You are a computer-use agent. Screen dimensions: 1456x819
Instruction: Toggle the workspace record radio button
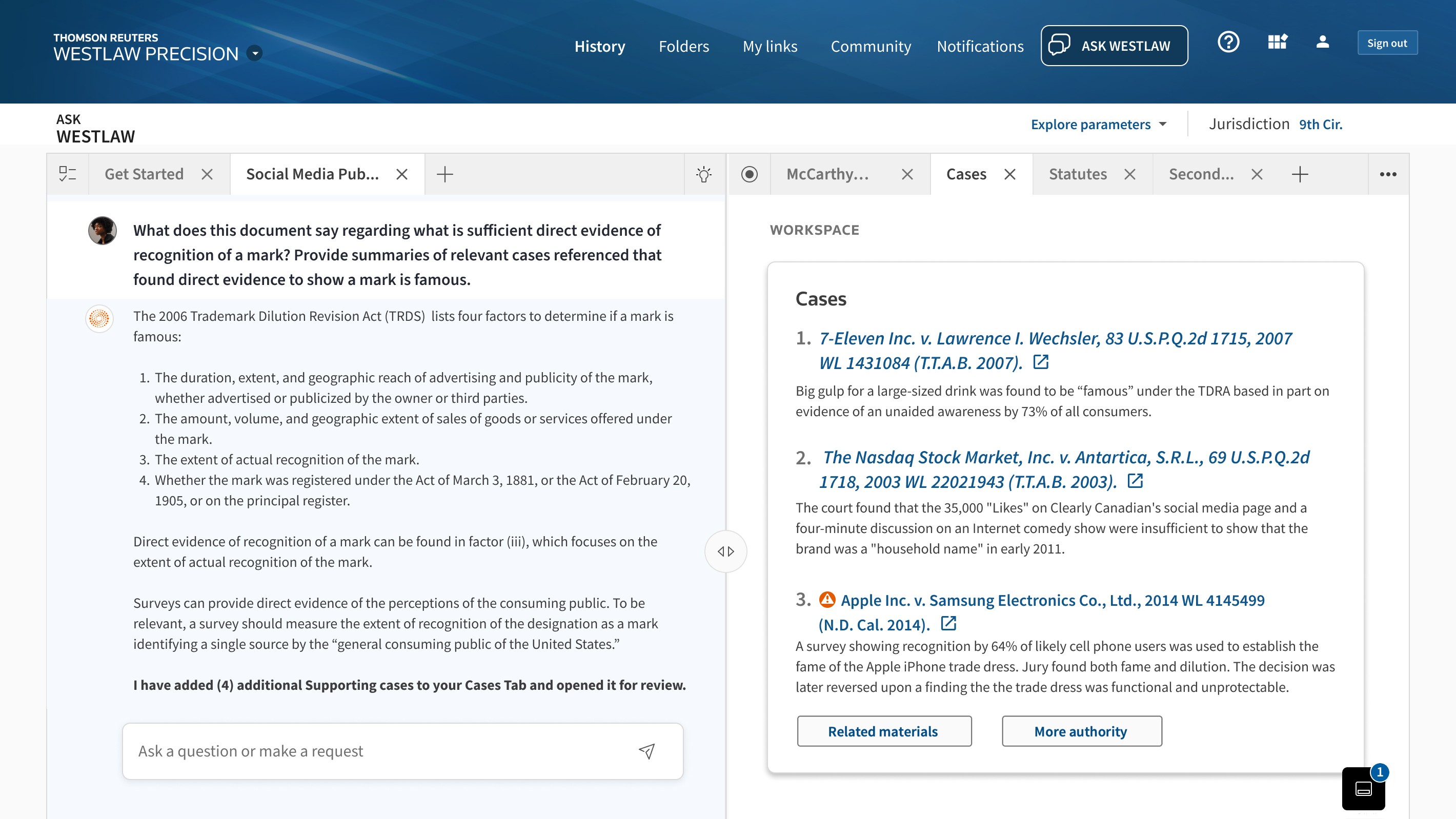click(x=750, y=174)
